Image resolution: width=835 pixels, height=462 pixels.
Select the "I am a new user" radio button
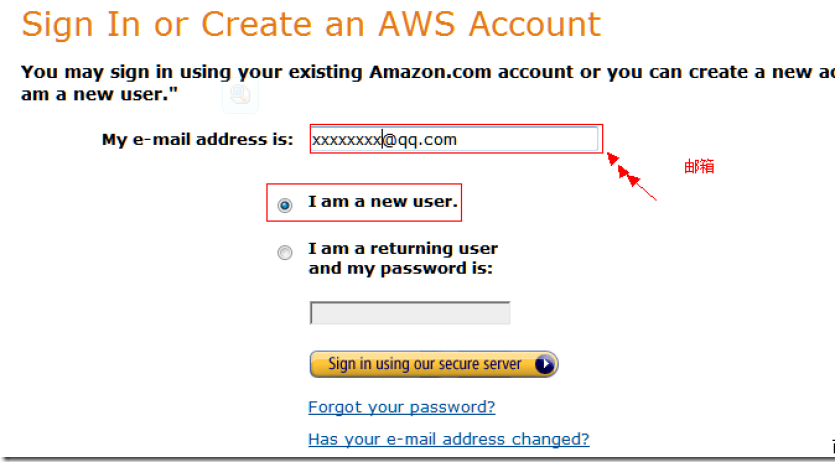[285, 204]
